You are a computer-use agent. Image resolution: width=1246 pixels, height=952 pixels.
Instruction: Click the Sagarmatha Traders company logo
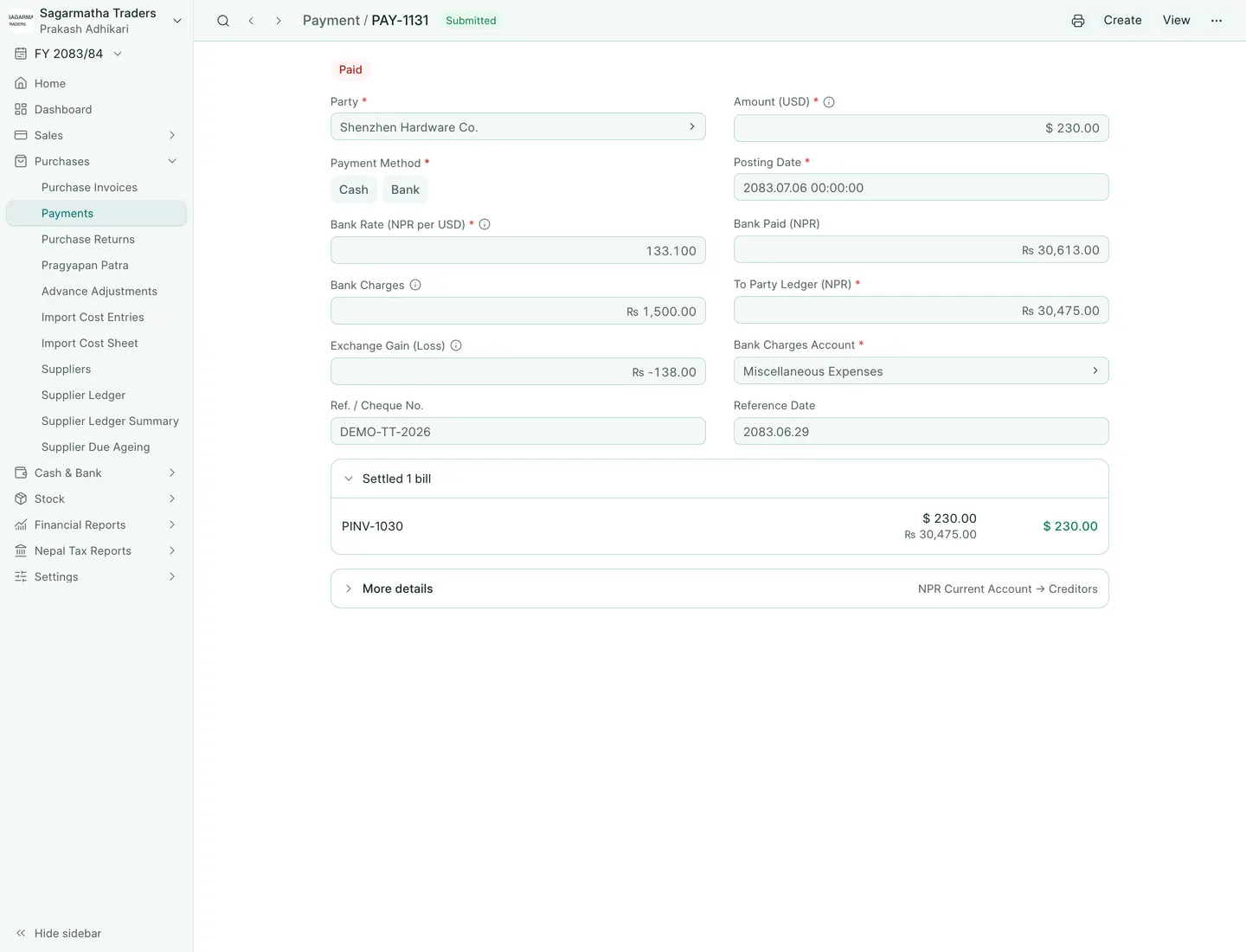point(21,21)
